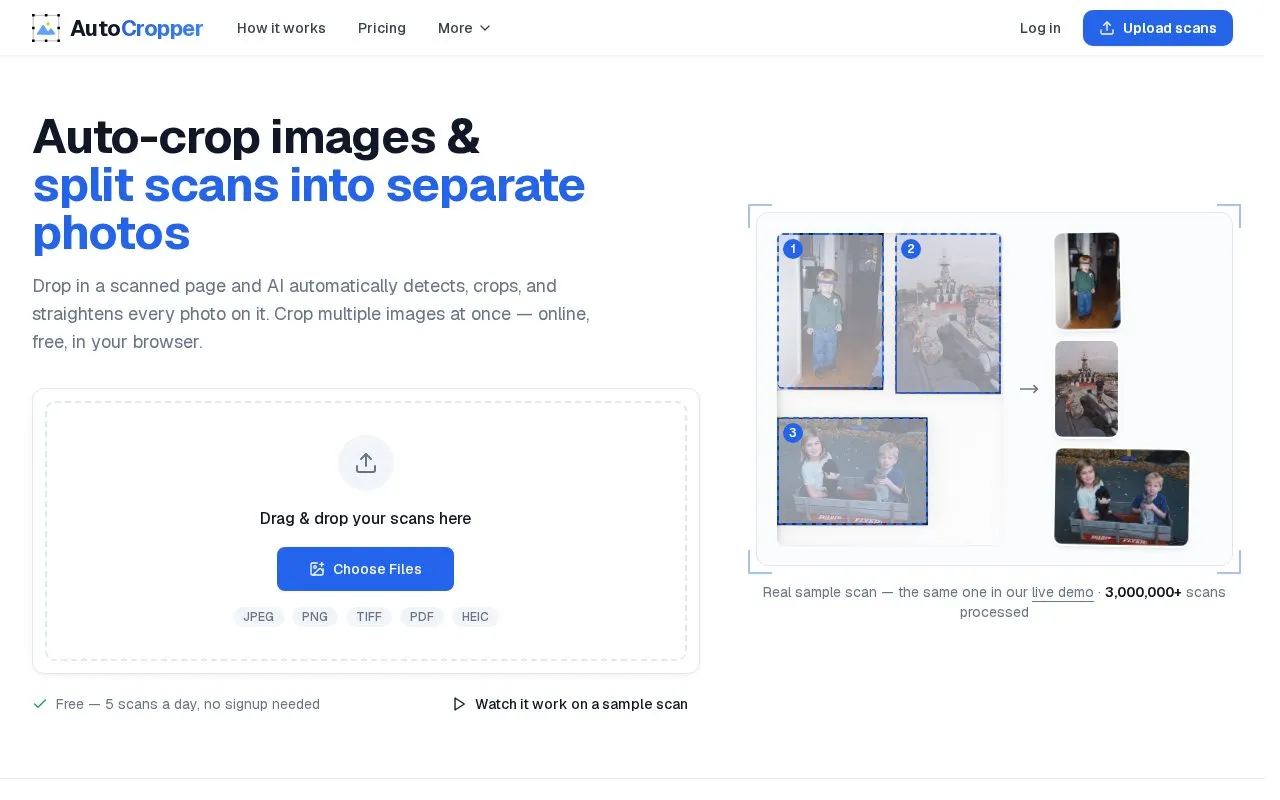Click the 'split scans into separate photos' heading
This screenshot has height=800, width=1280.
(309, 209)
